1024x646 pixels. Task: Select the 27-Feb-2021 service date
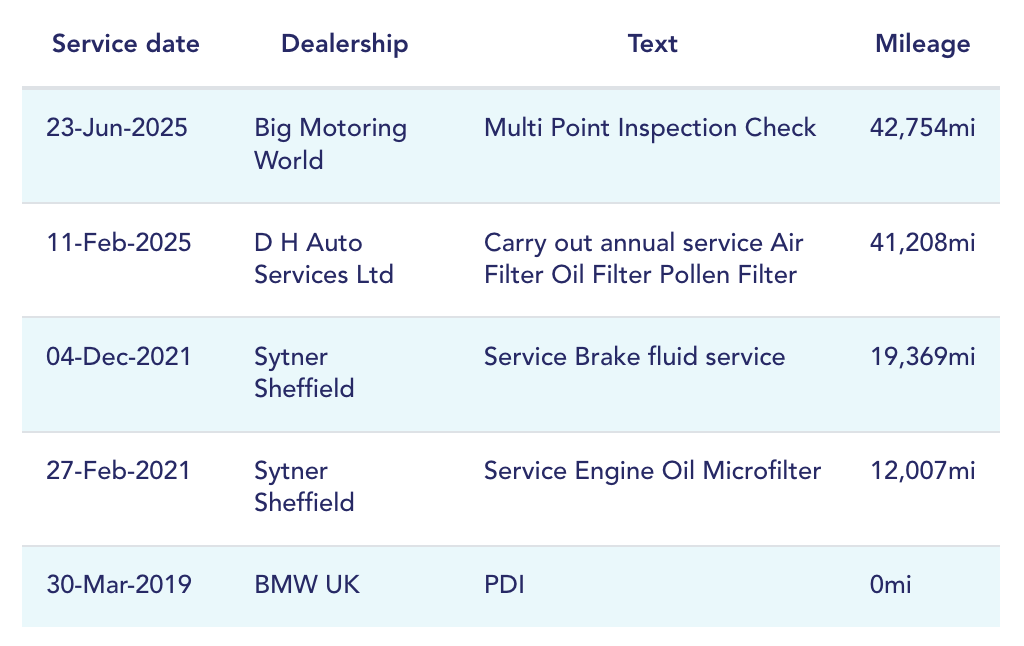click(119, 471)
